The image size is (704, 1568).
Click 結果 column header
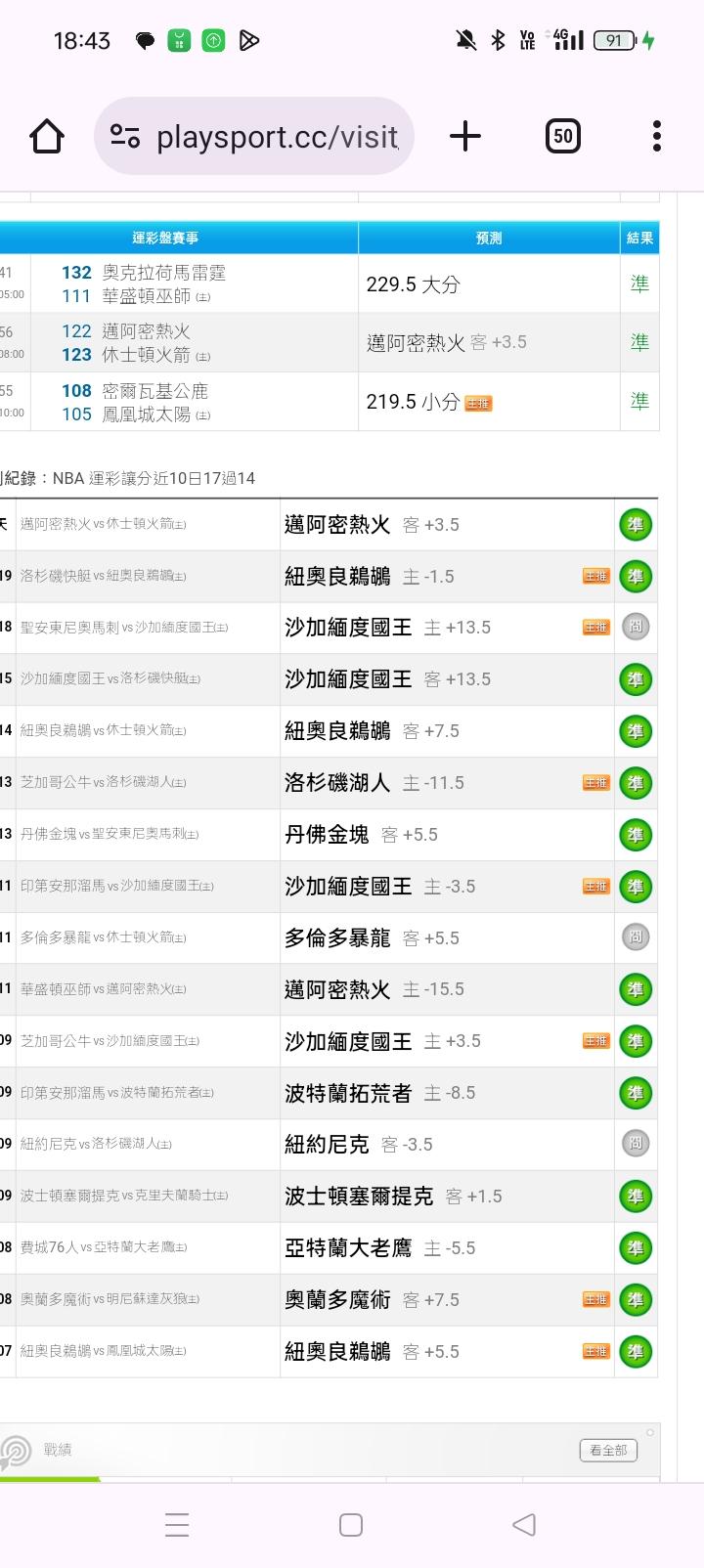click(x=640, y=238)
